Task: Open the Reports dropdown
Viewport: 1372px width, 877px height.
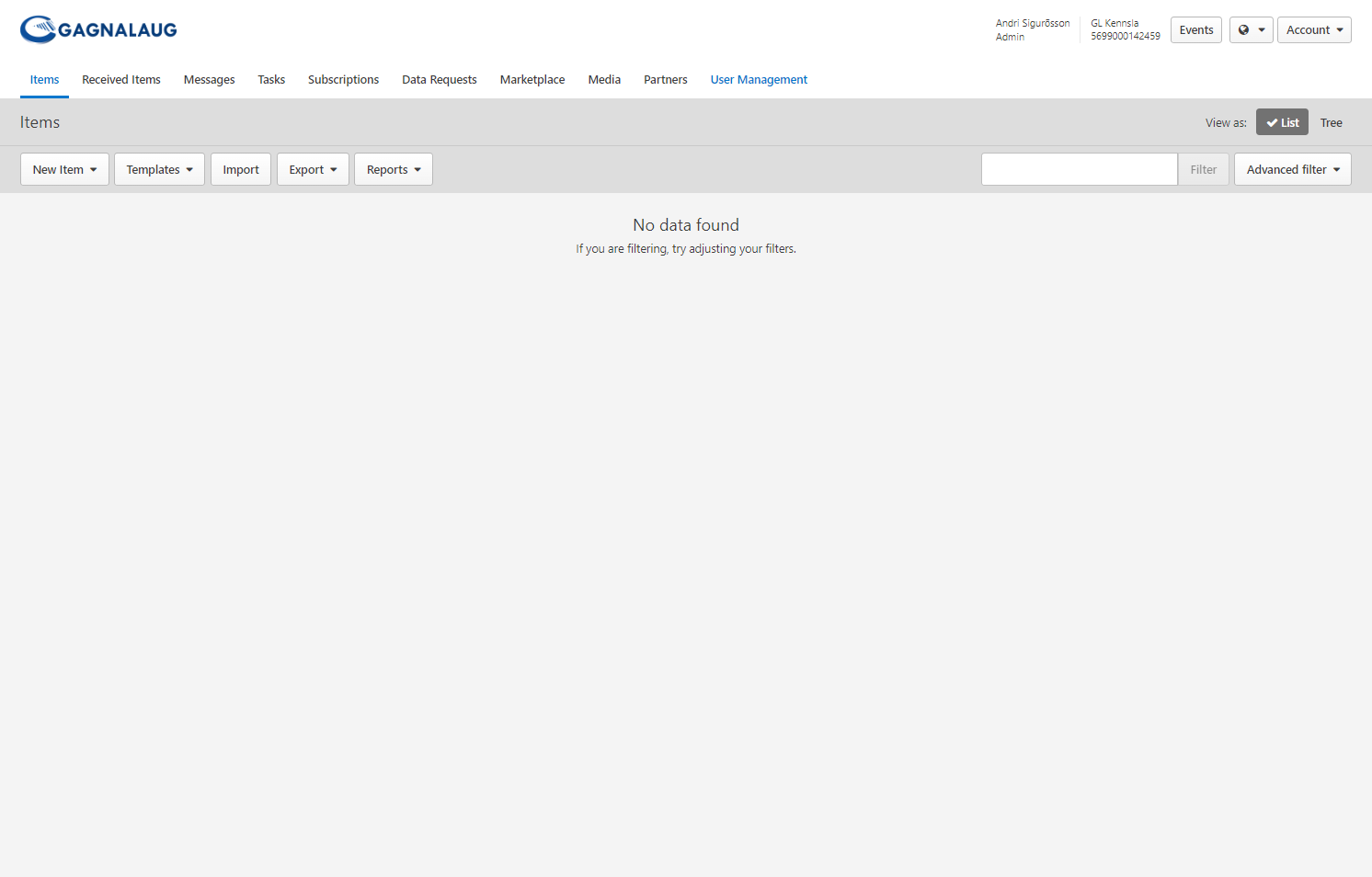Action: tap(394, 169)
